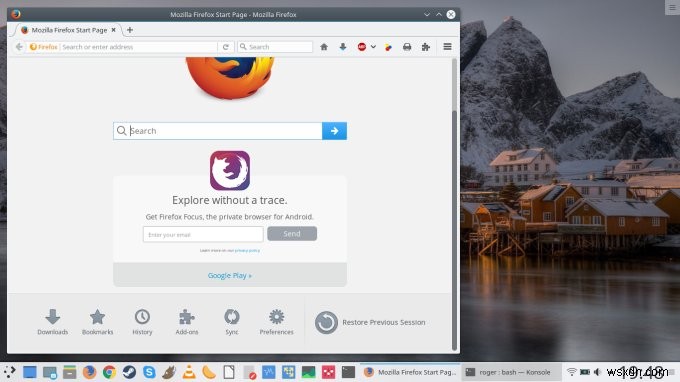Image resolution: width=680 pixels, height=382 pixels.
Task: Open History from the start page
Action: (142, 322)
